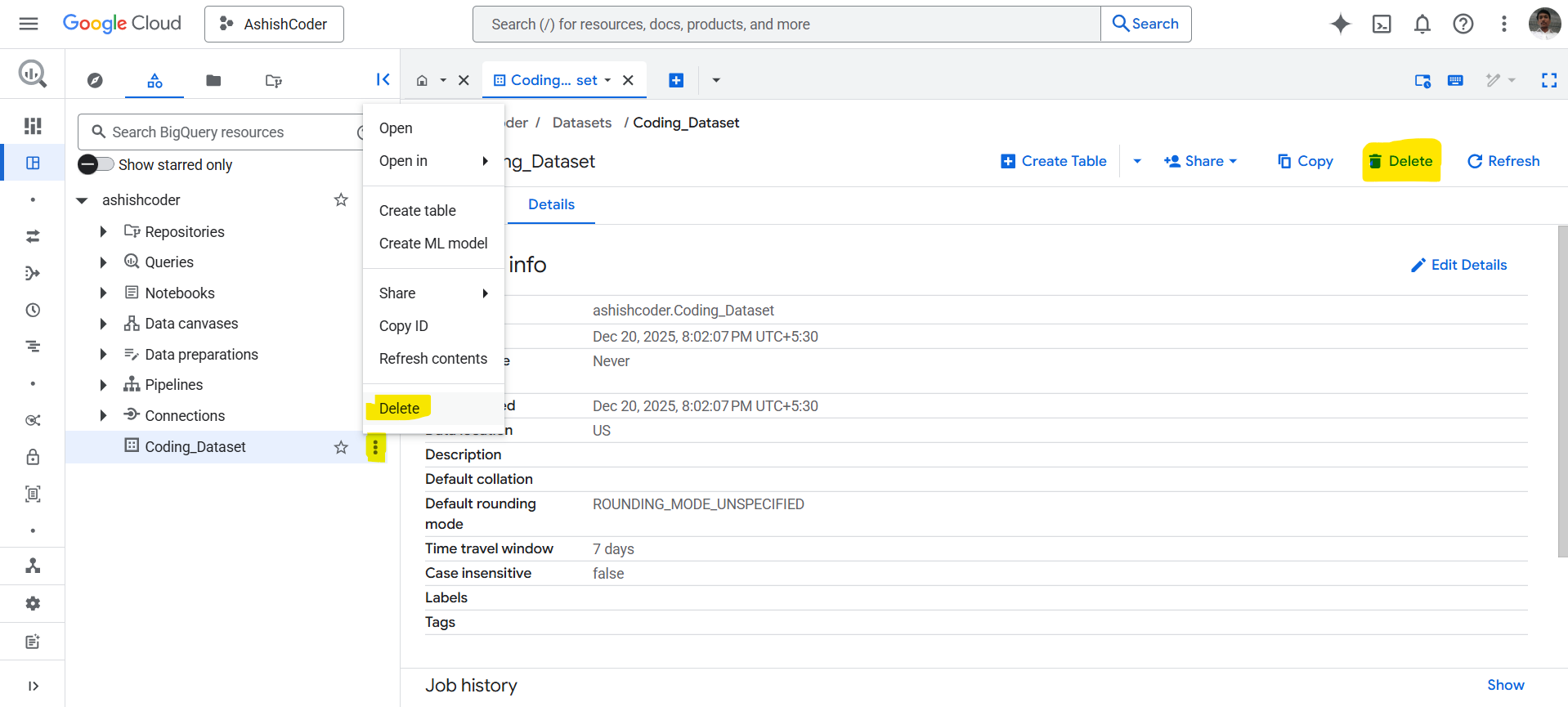Expand the Connections node

pos(103,415)
